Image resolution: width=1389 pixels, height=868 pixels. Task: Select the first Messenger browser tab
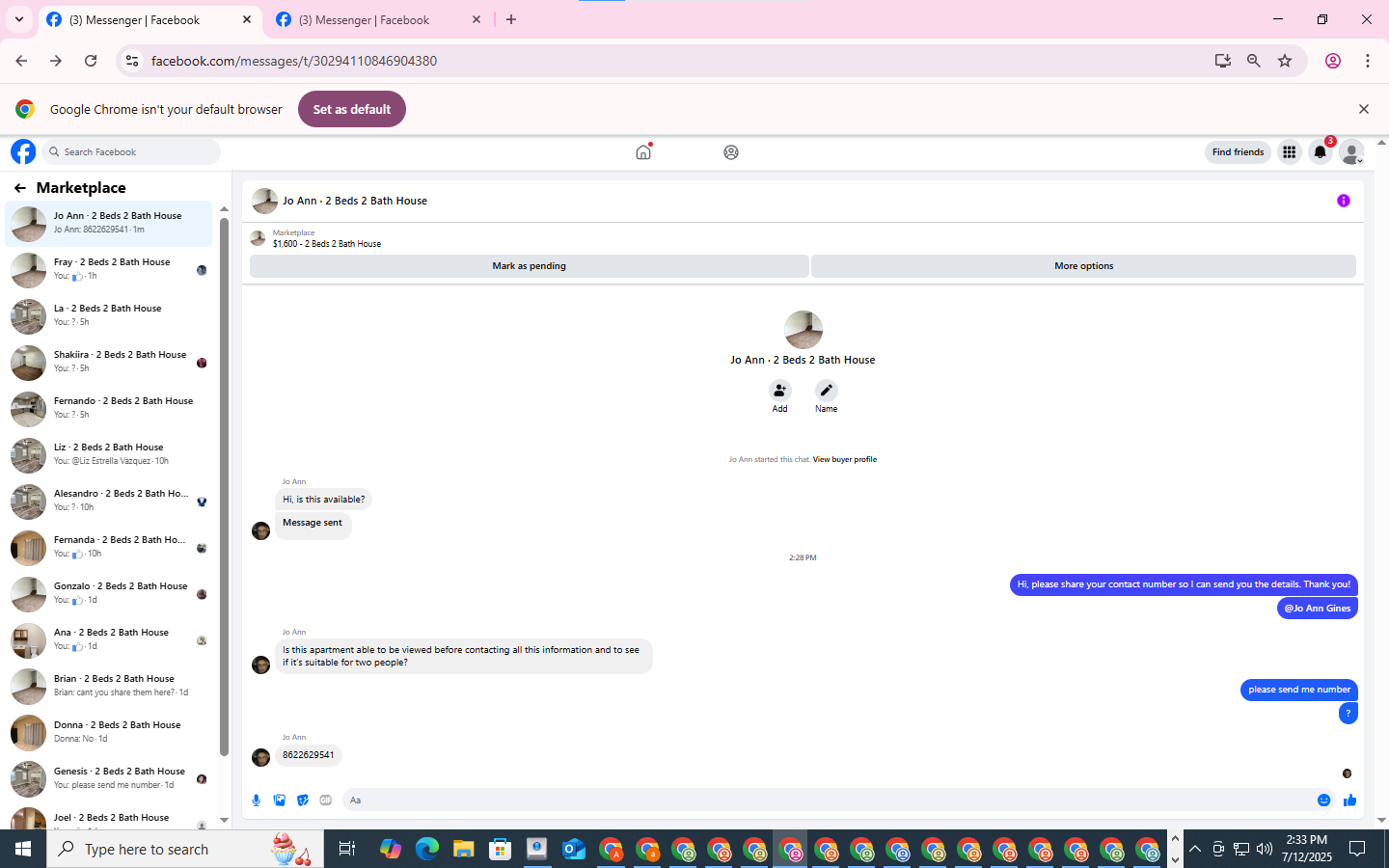[150, 19]
